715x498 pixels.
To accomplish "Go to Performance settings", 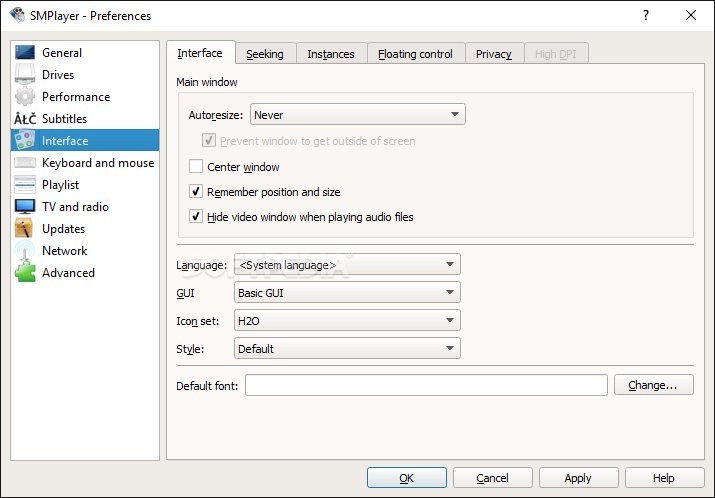I will 85,96.
